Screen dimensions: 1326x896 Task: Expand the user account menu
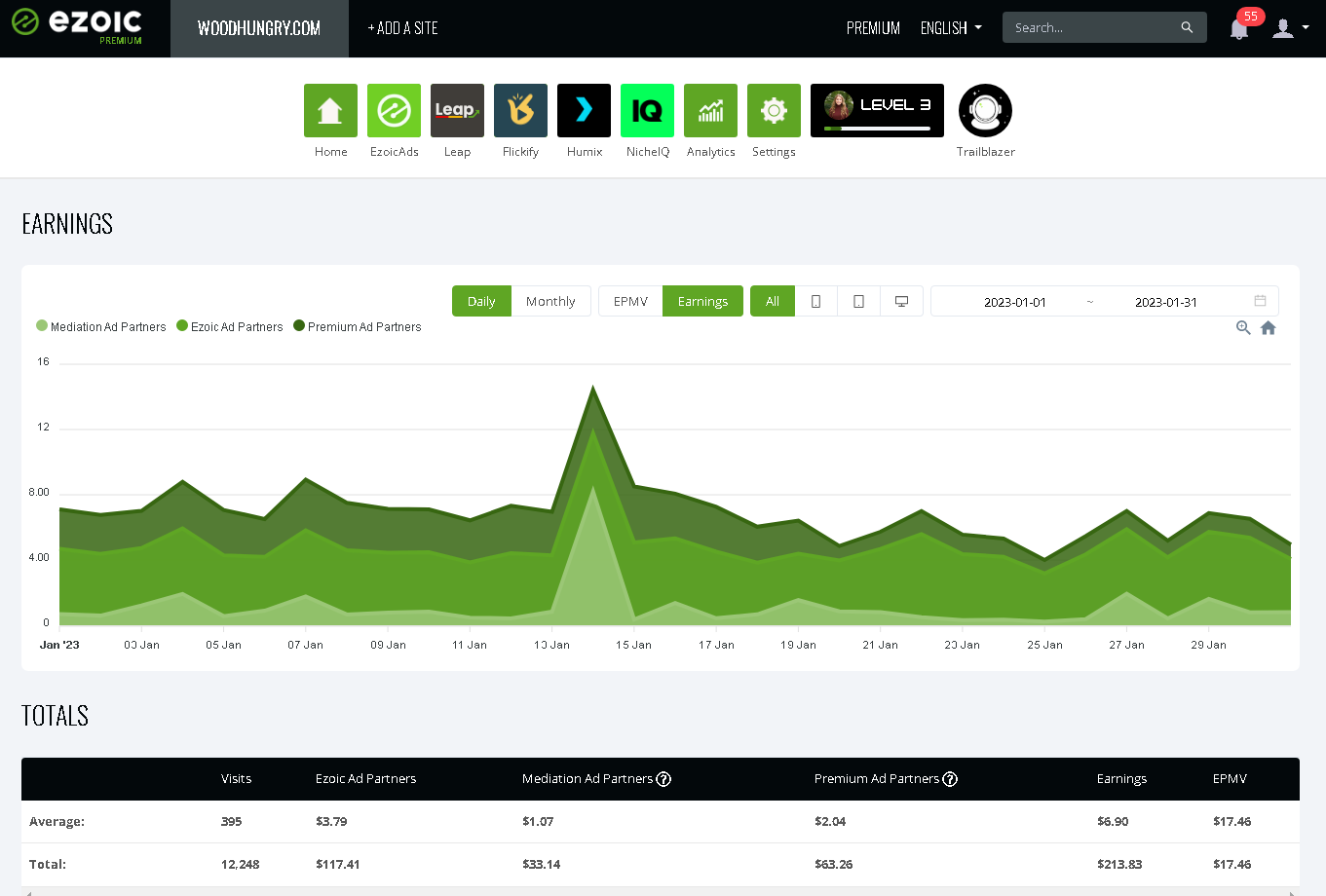(x=1290, y=28)
